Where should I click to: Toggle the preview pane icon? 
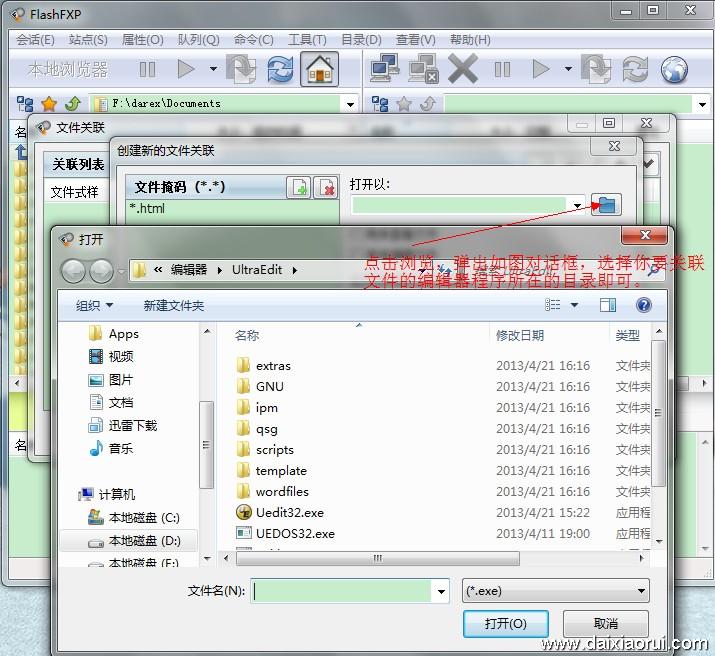coord(607,305)
